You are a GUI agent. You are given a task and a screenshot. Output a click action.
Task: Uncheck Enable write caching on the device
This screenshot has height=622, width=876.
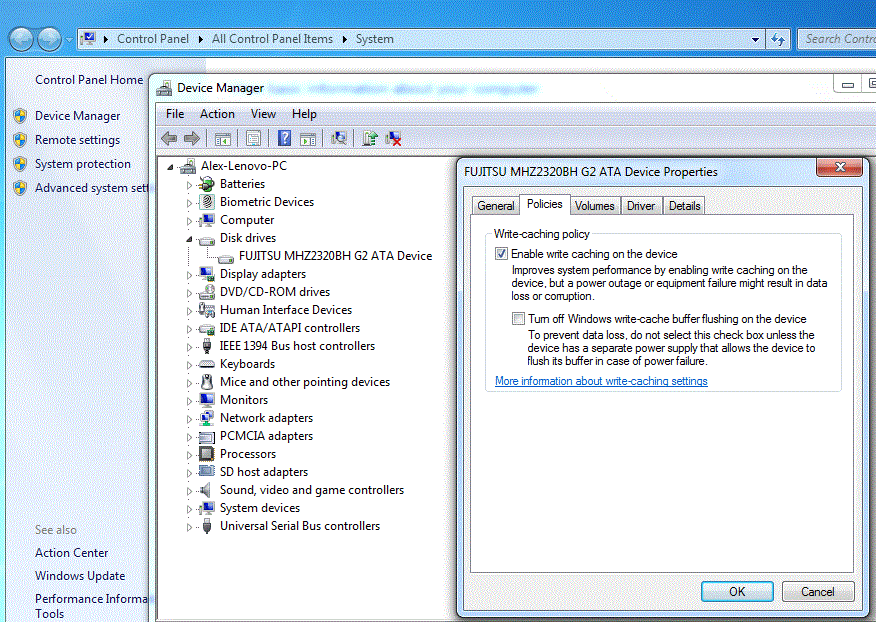(x=501, y=254)
